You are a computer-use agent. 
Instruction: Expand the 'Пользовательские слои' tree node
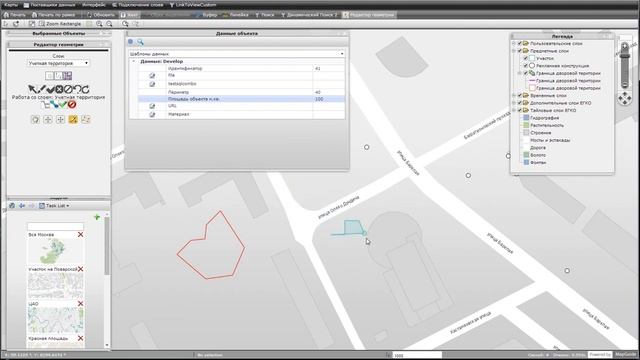click(x=514, y=43)
